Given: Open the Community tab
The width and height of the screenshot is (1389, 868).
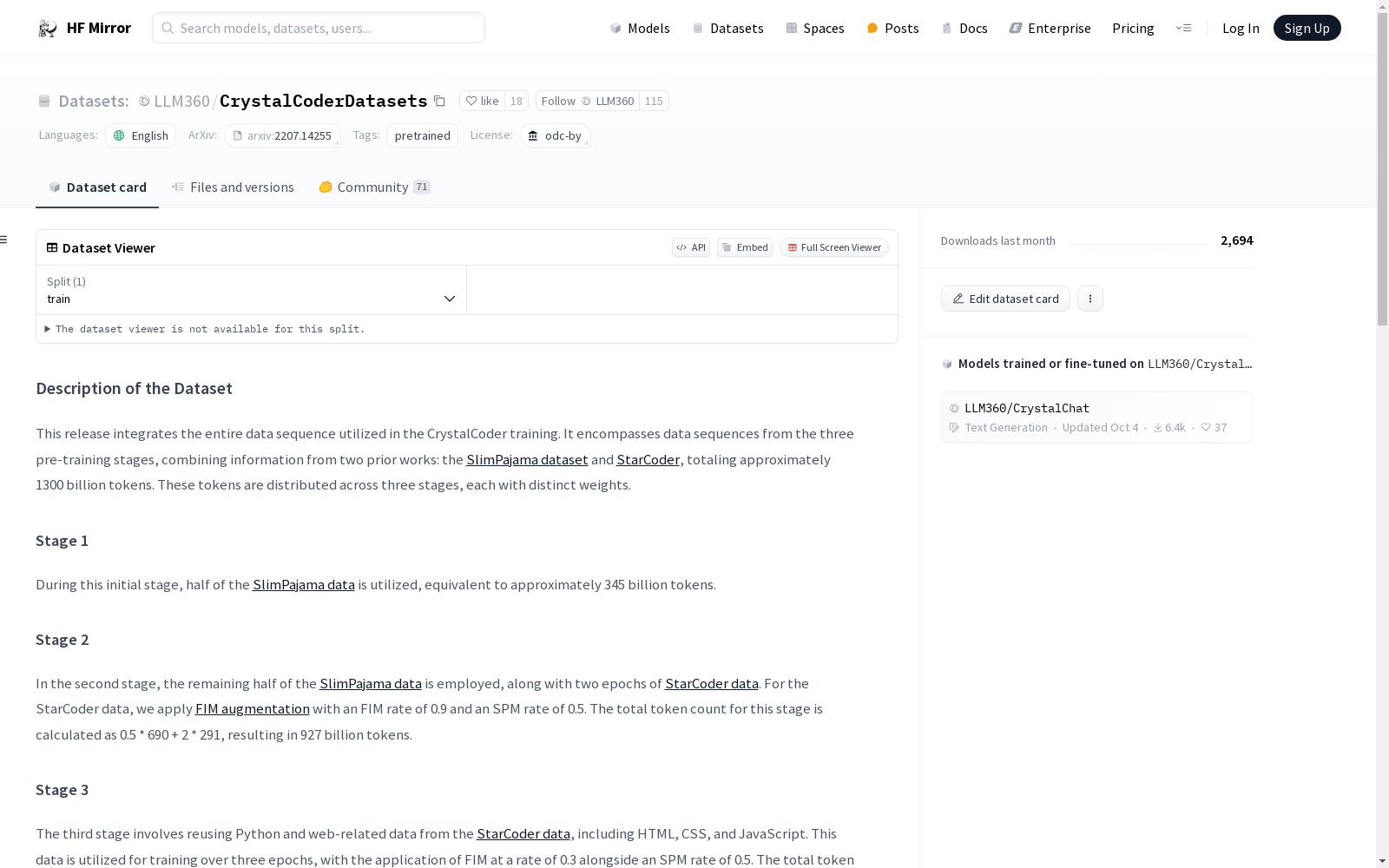Looking at the screenshot, I should pos(375,187).
